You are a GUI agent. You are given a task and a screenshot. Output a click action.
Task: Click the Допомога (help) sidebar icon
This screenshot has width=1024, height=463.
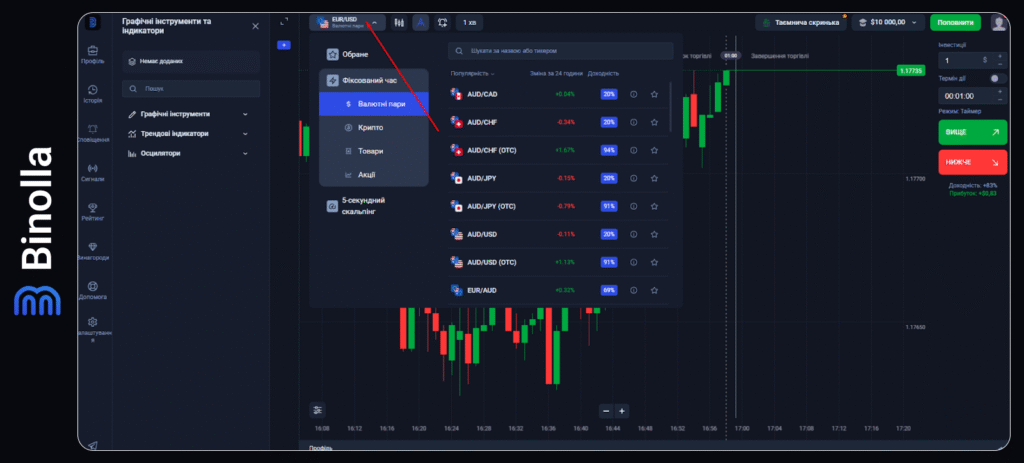coord(92,287)
